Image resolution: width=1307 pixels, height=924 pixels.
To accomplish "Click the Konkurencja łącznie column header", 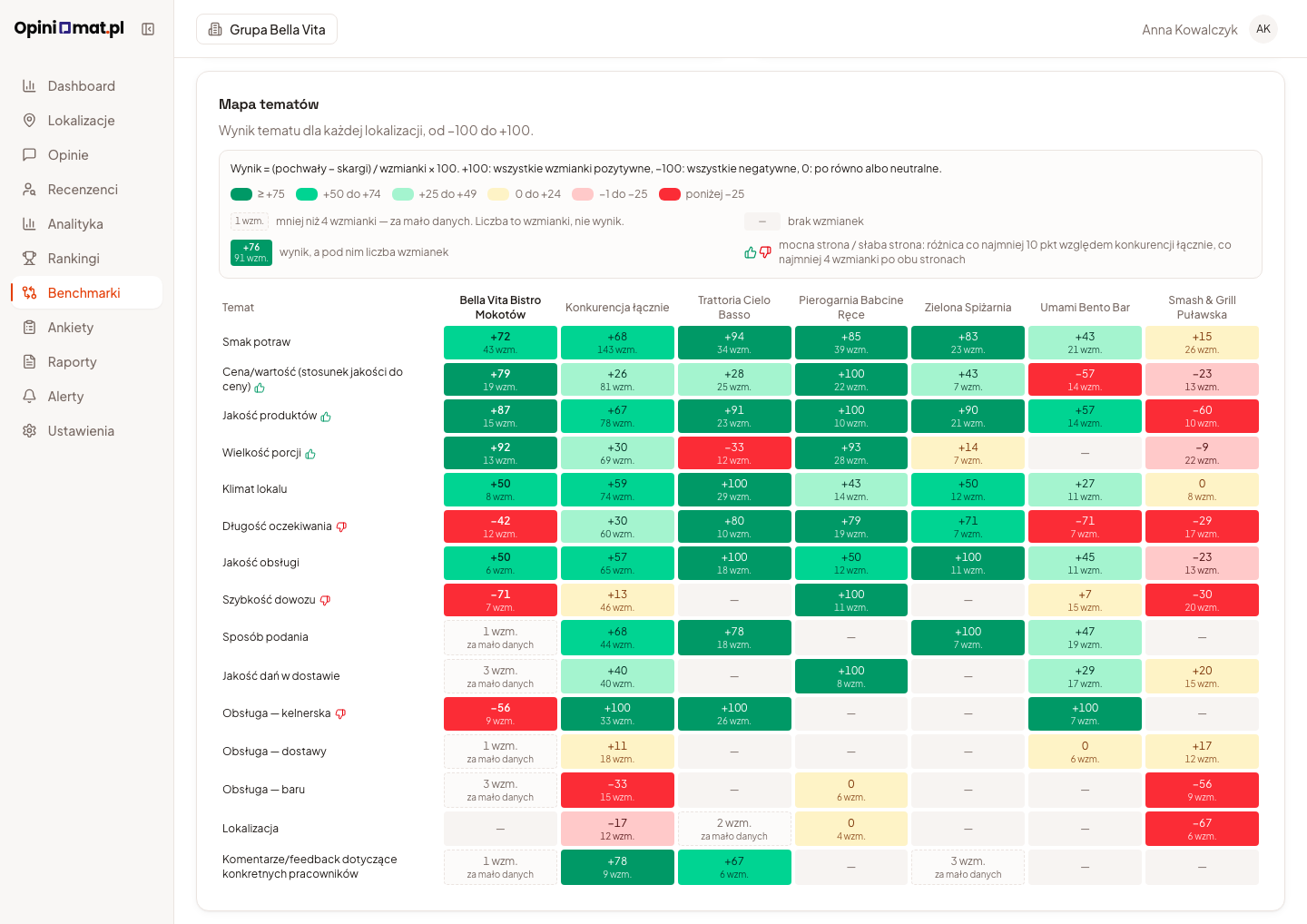I will (617, 308).
